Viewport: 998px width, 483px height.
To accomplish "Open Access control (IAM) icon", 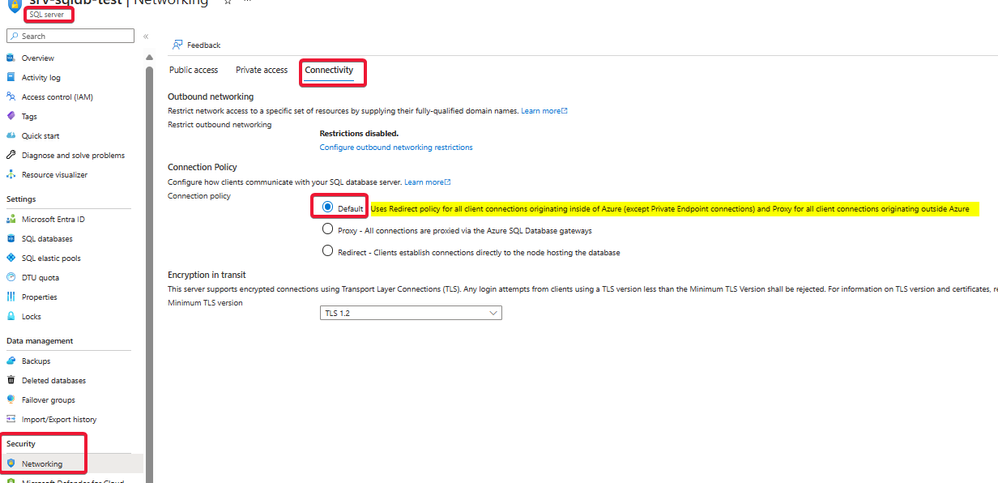I will tap(10, 97).
